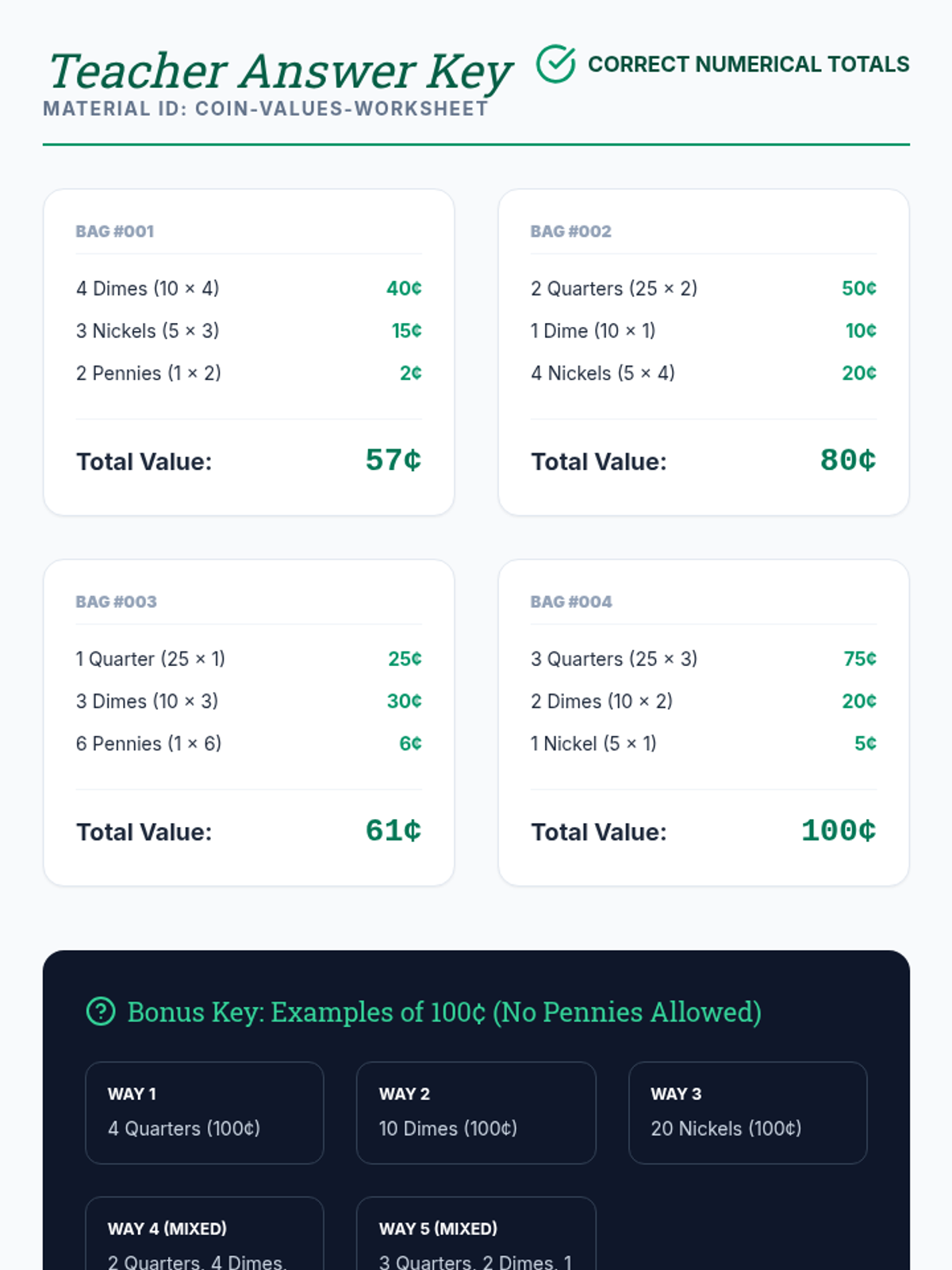The image size is (952, 1270).
Task: Click the 100¢ total in Bag #004
Action: coord(838,831)
